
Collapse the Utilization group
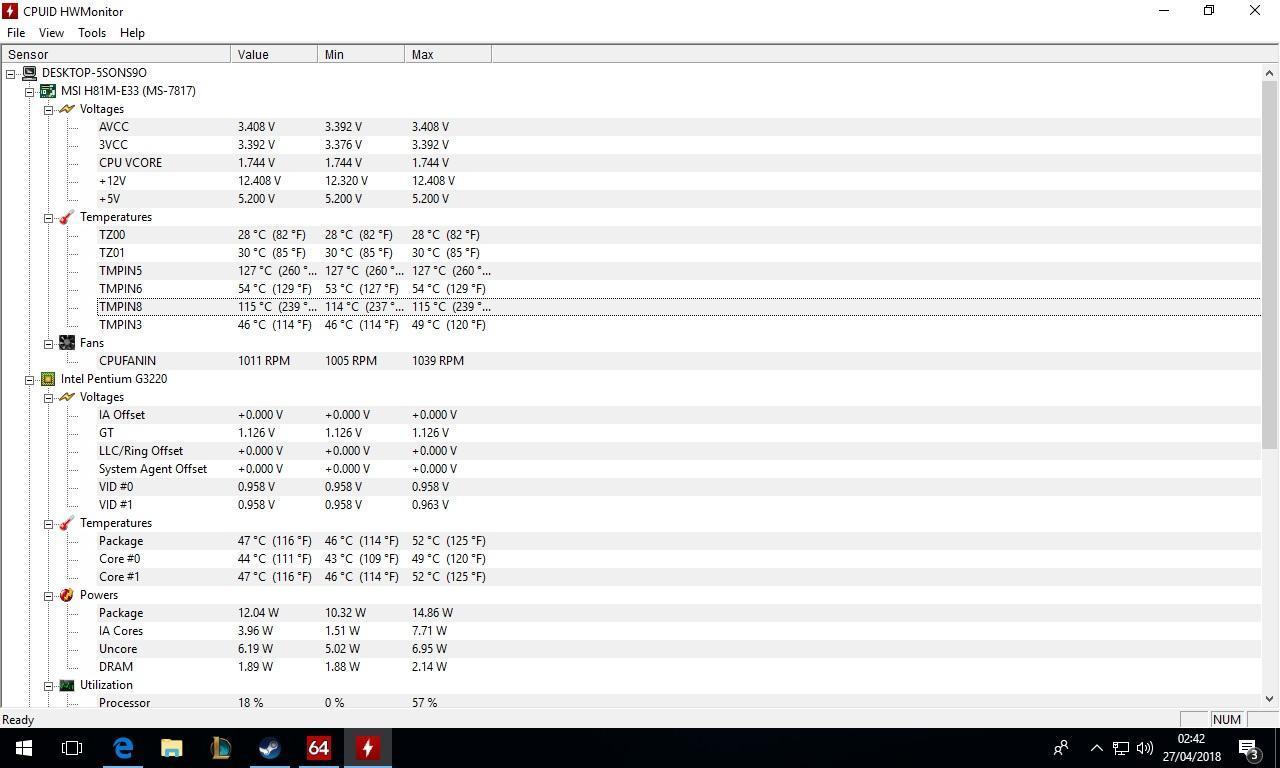(48, 685)
